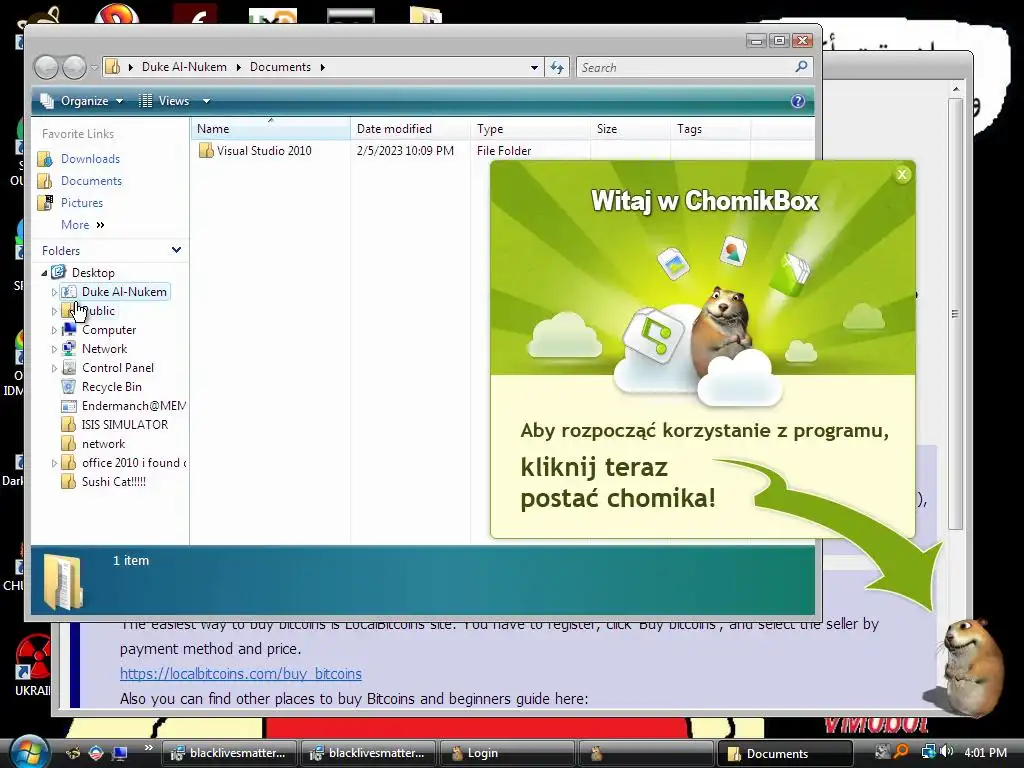The width and height of the screenshot is (1024, 768).
Task: Click the UKRAI radiation desktop shortcut icon
Action: 33,658
